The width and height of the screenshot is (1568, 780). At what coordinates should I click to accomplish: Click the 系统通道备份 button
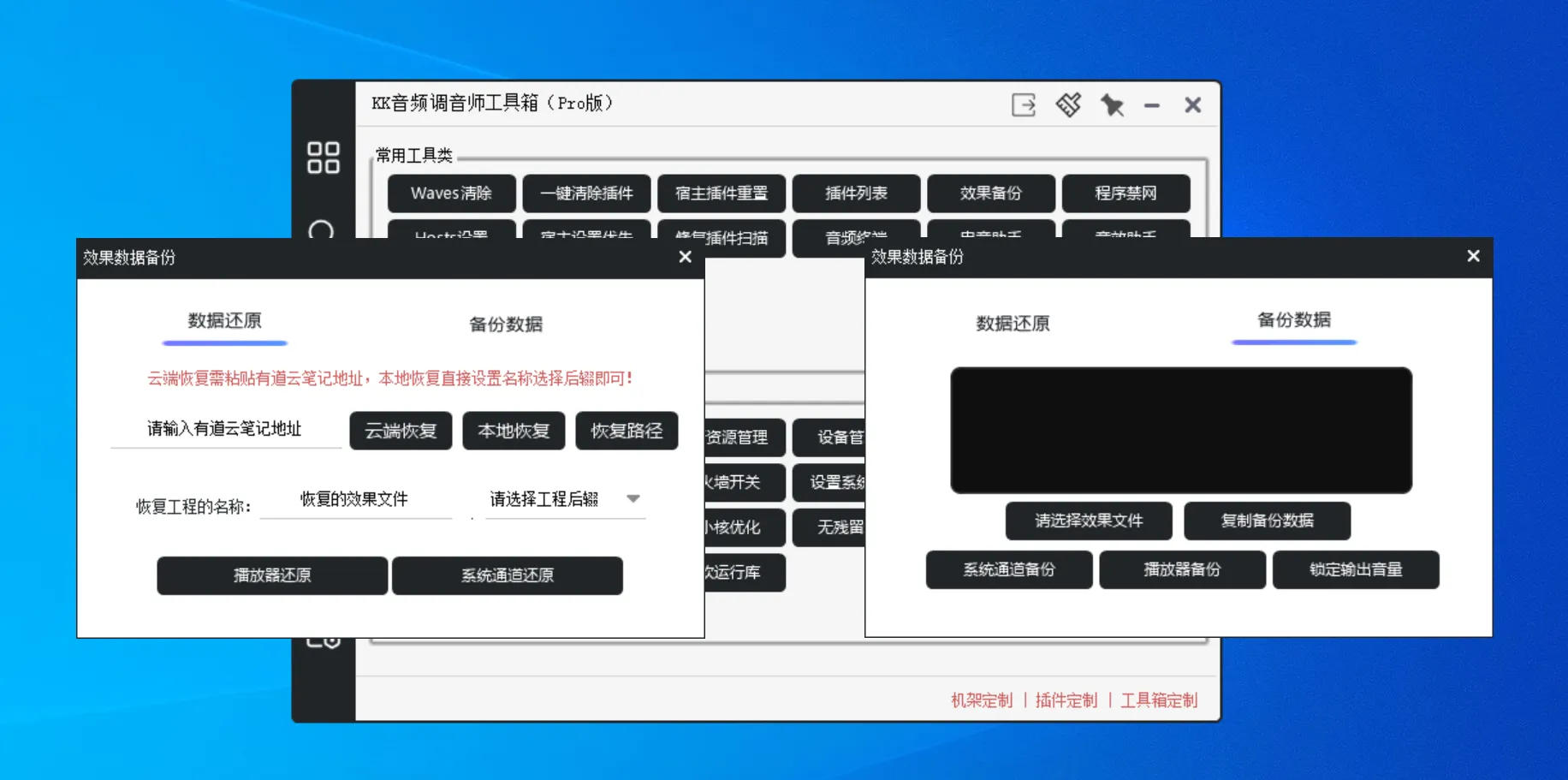(x=1009, y=569)
